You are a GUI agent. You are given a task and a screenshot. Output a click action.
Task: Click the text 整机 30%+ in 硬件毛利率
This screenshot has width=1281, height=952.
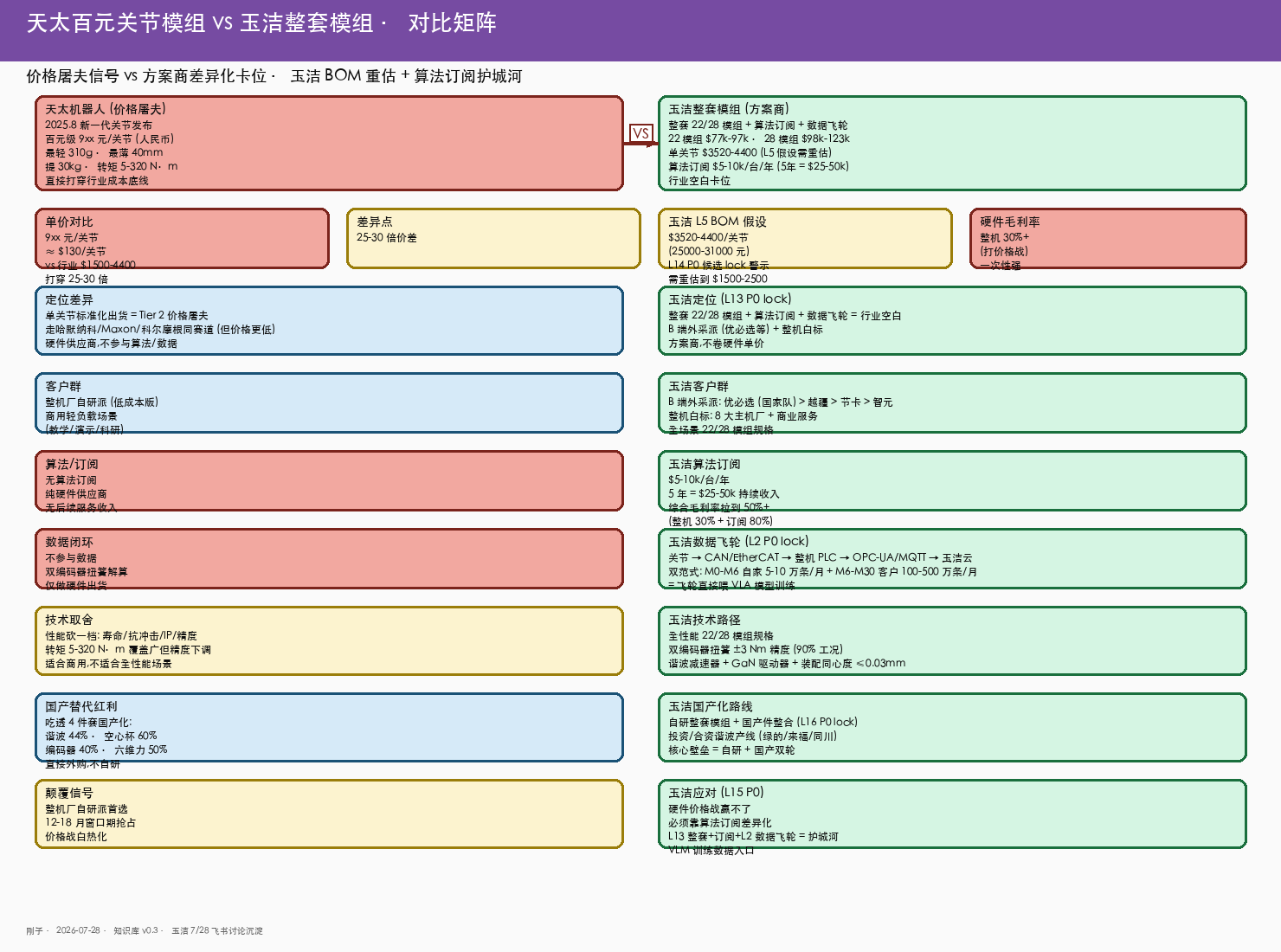pos(1005,237)
